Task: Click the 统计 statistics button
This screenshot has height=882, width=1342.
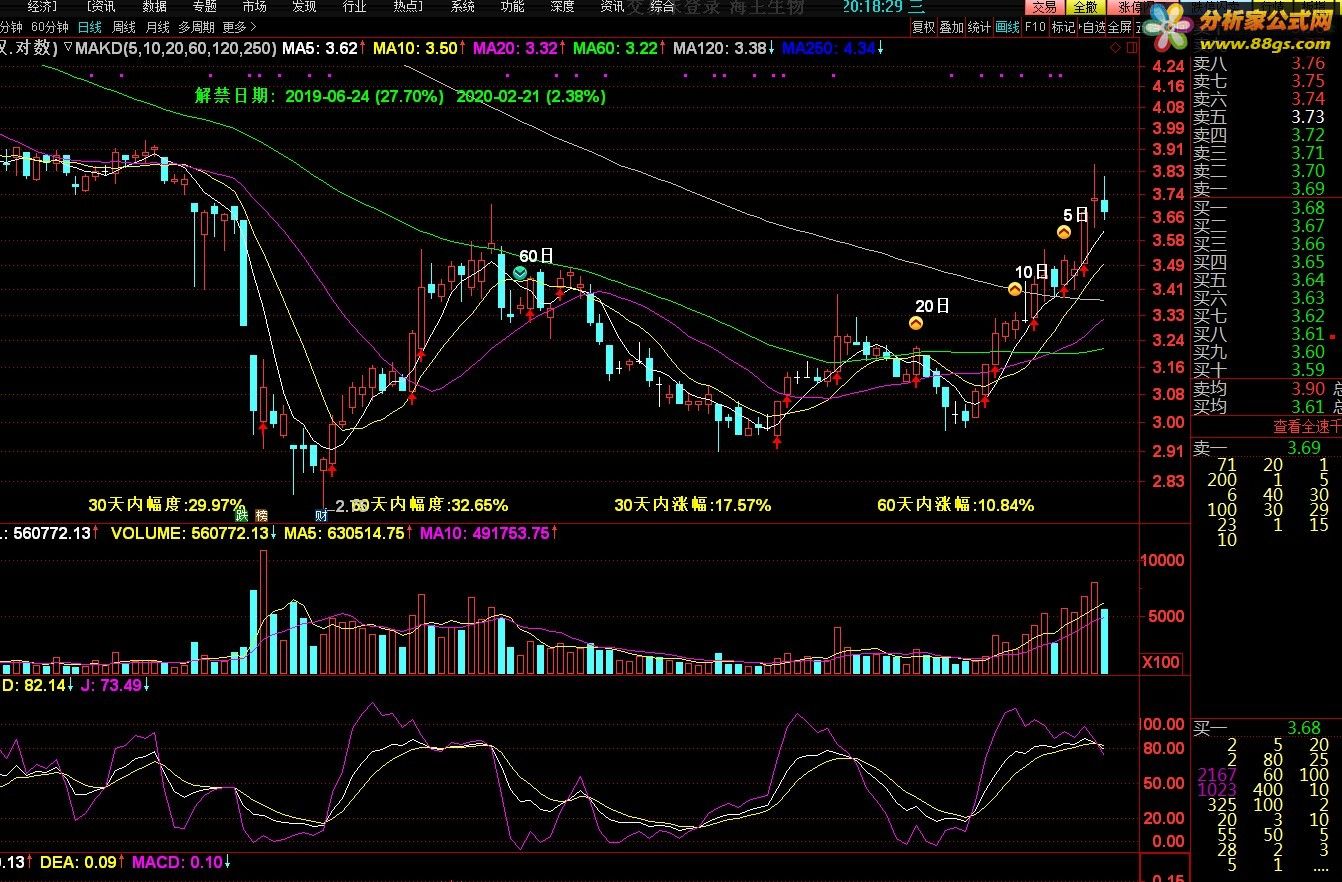Action: pyautogui.click(x=979, y=27)
